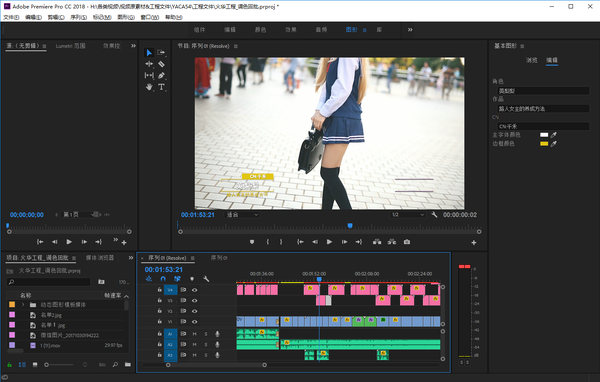Click the border color yellow swatch
The height and width of the screenshot is (382, 600).
click(544, 144)
